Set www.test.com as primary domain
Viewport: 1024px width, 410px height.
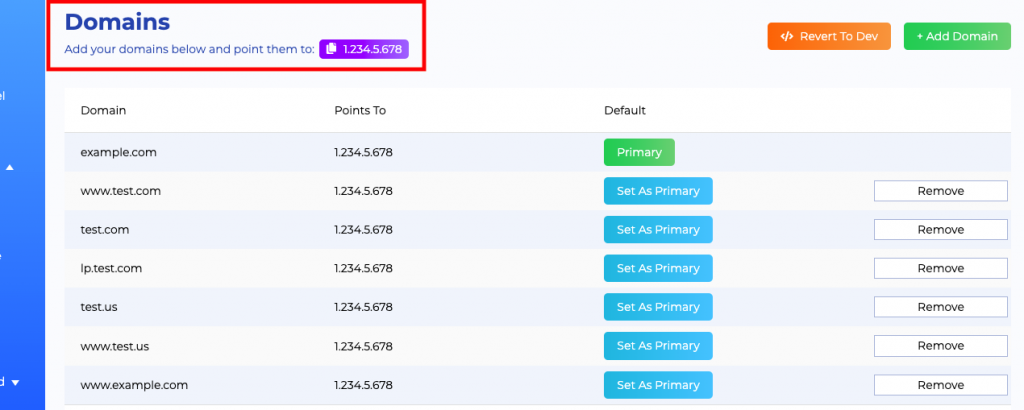point(658,191)
